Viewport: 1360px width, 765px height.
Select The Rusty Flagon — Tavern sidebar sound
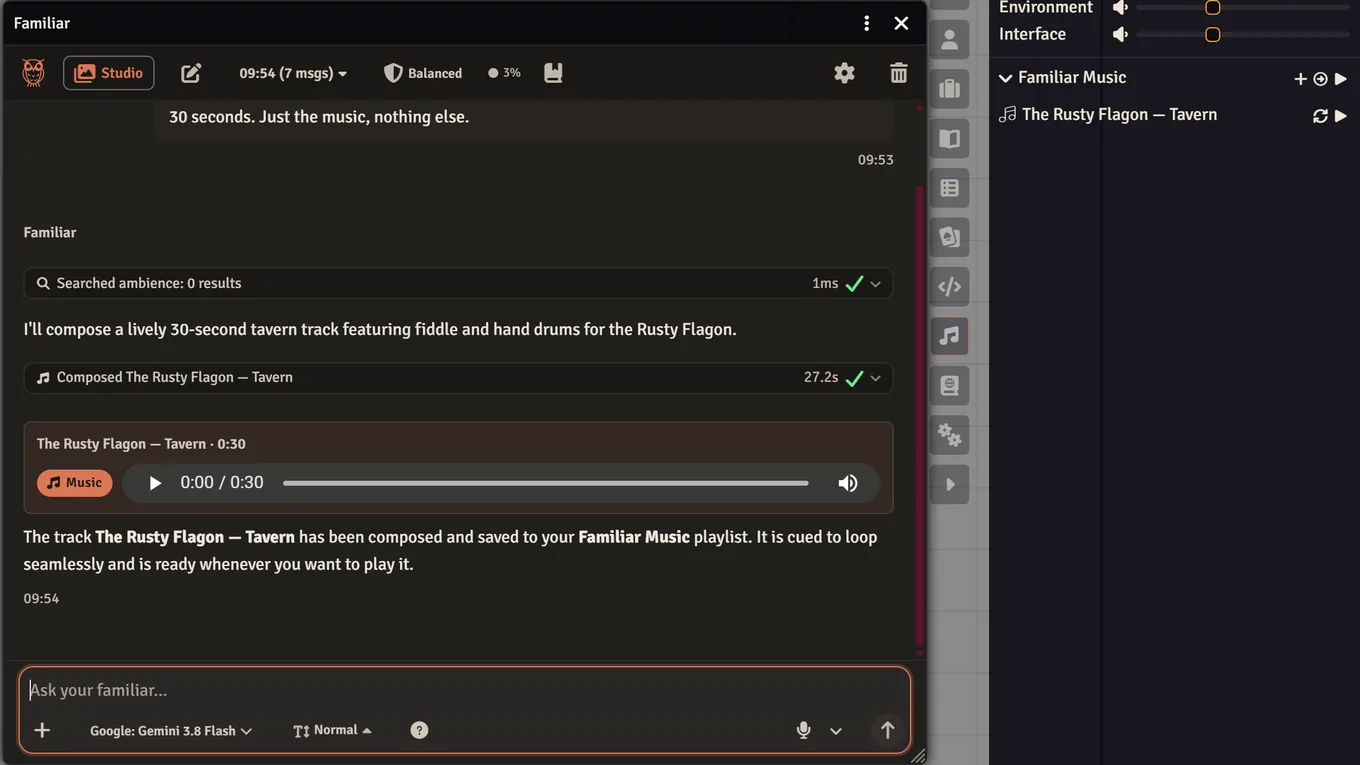[1119, 114]
